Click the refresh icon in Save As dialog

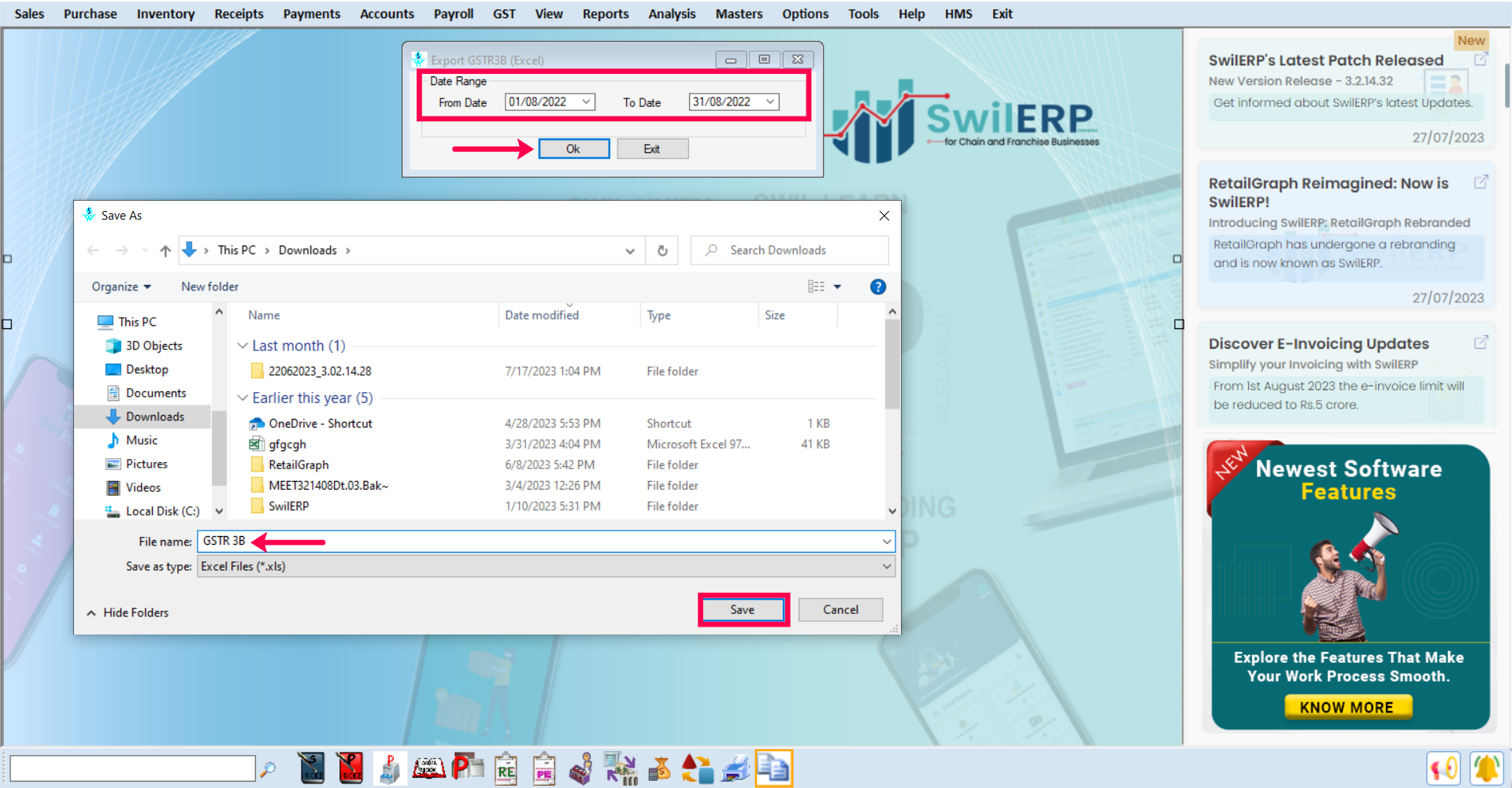point(662,250)
